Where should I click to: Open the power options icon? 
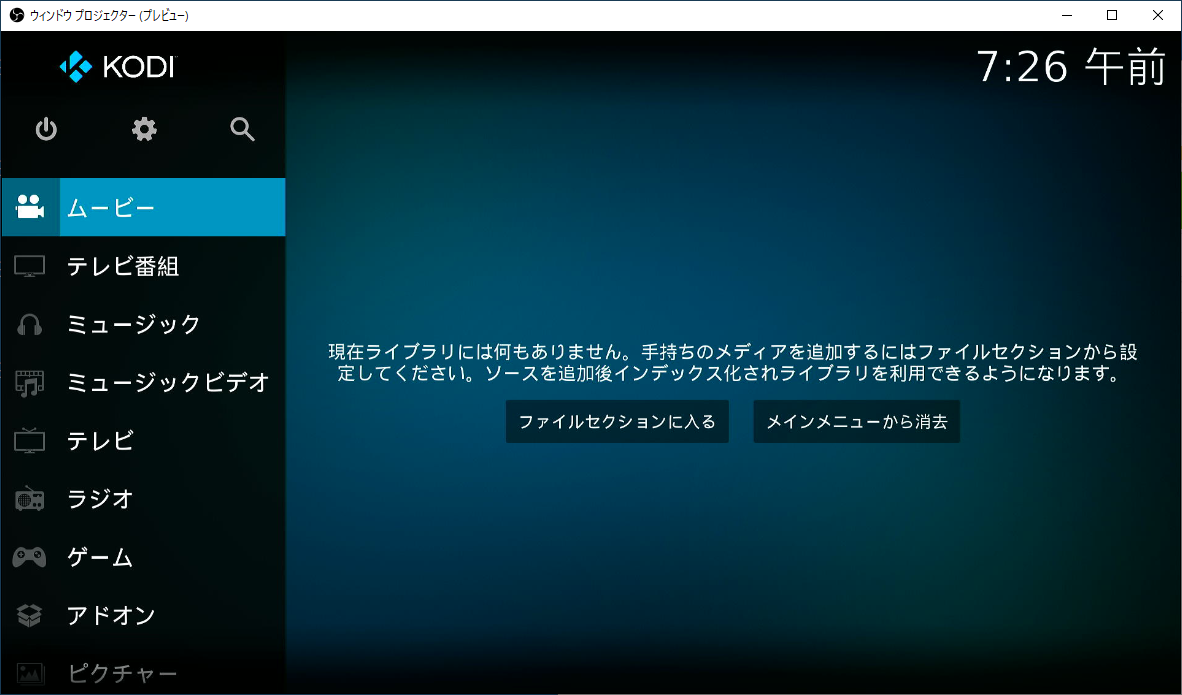coord(45,129)
